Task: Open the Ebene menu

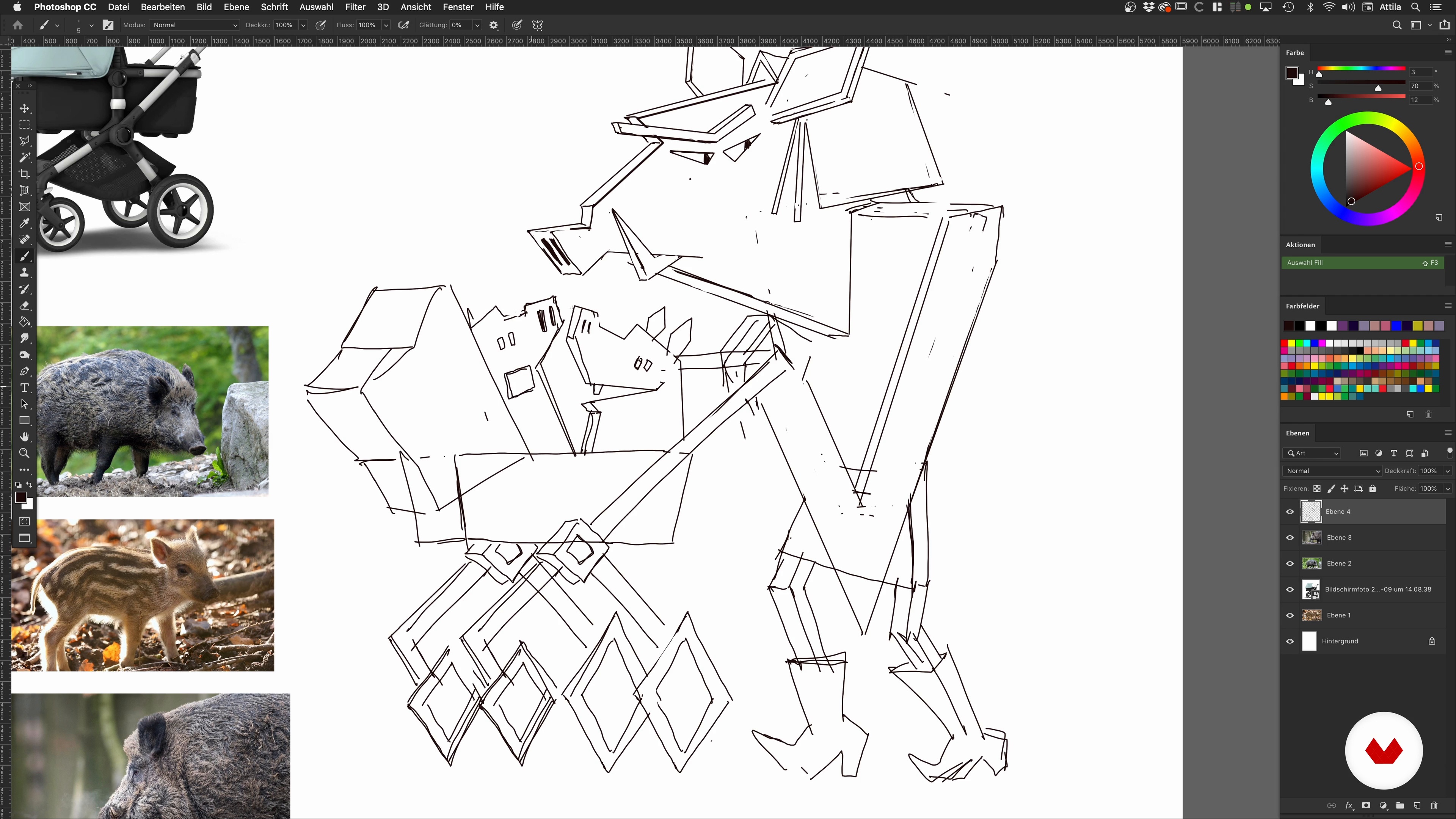Action: pyautogui.click(x=236, y=7)
